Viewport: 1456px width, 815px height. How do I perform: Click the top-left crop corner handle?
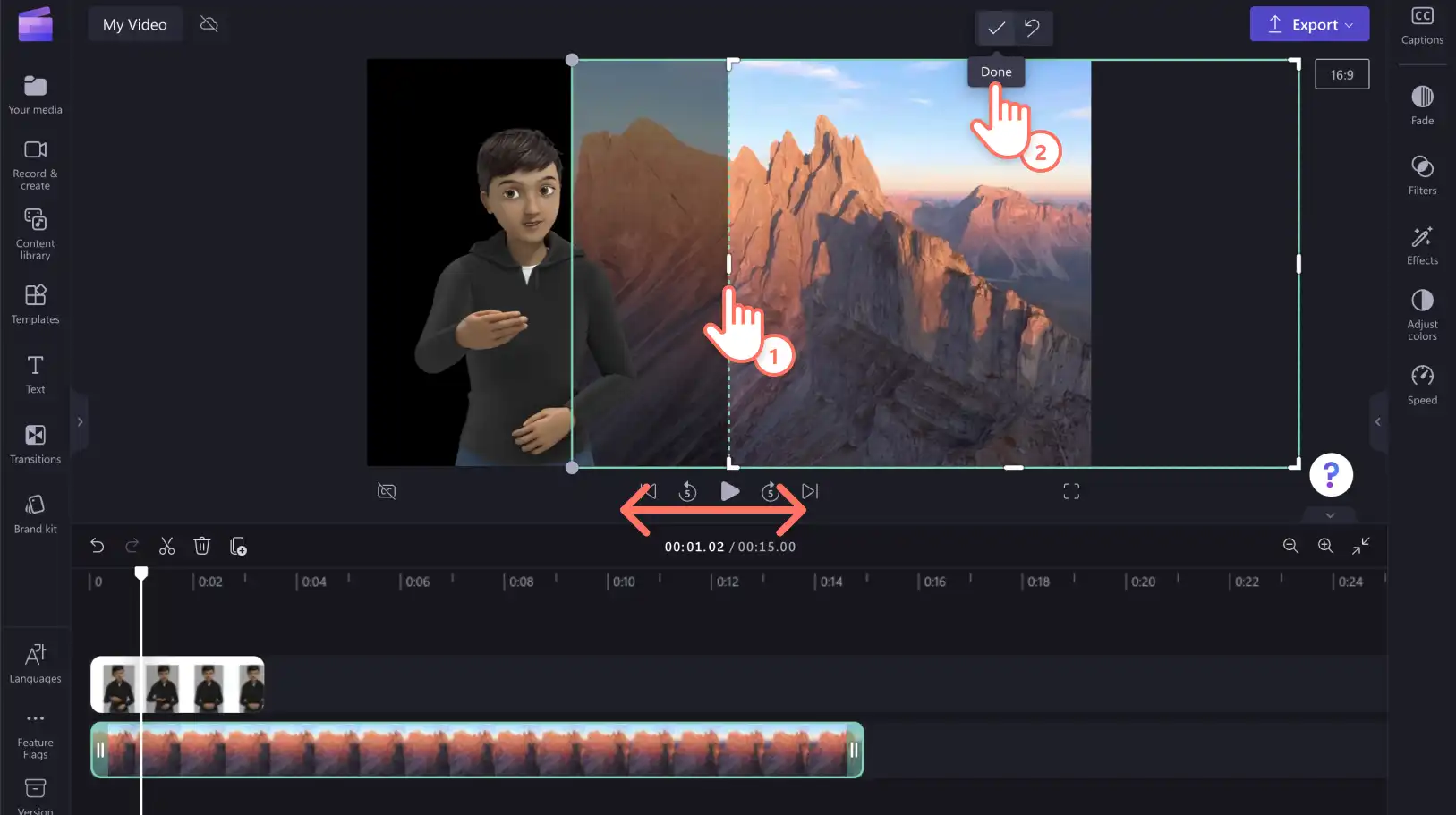[732, 64]
